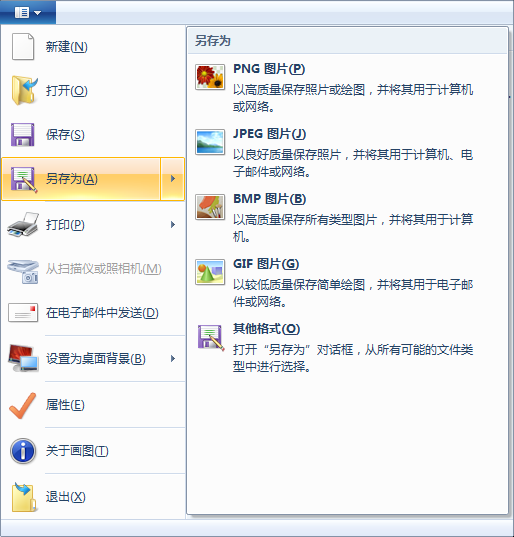
Task: Click the blue info icon for 关于画图
Action: coord(23,451)
